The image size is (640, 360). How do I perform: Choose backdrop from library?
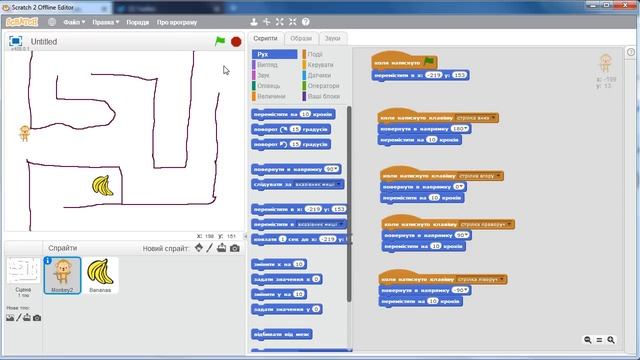coord(10,318)
